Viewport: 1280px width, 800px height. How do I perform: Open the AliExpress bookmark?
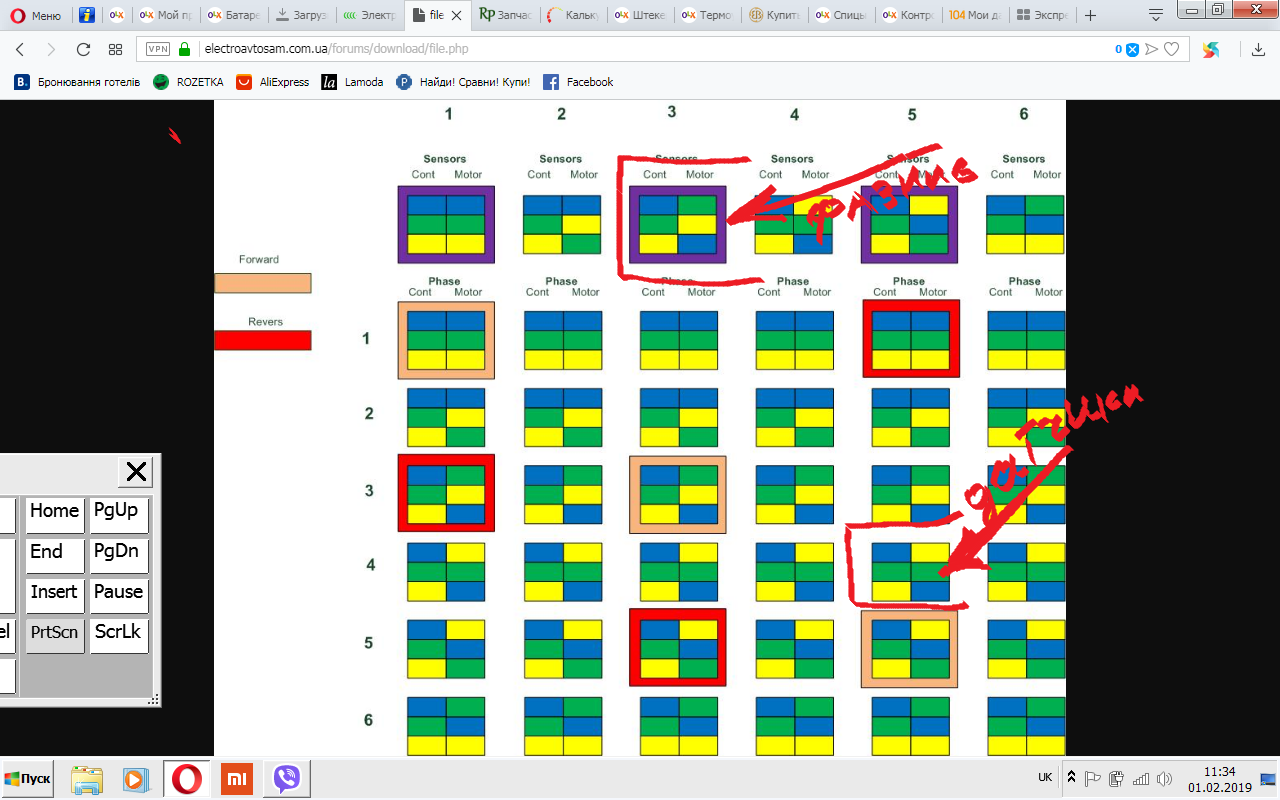click(x=272, y=82)
